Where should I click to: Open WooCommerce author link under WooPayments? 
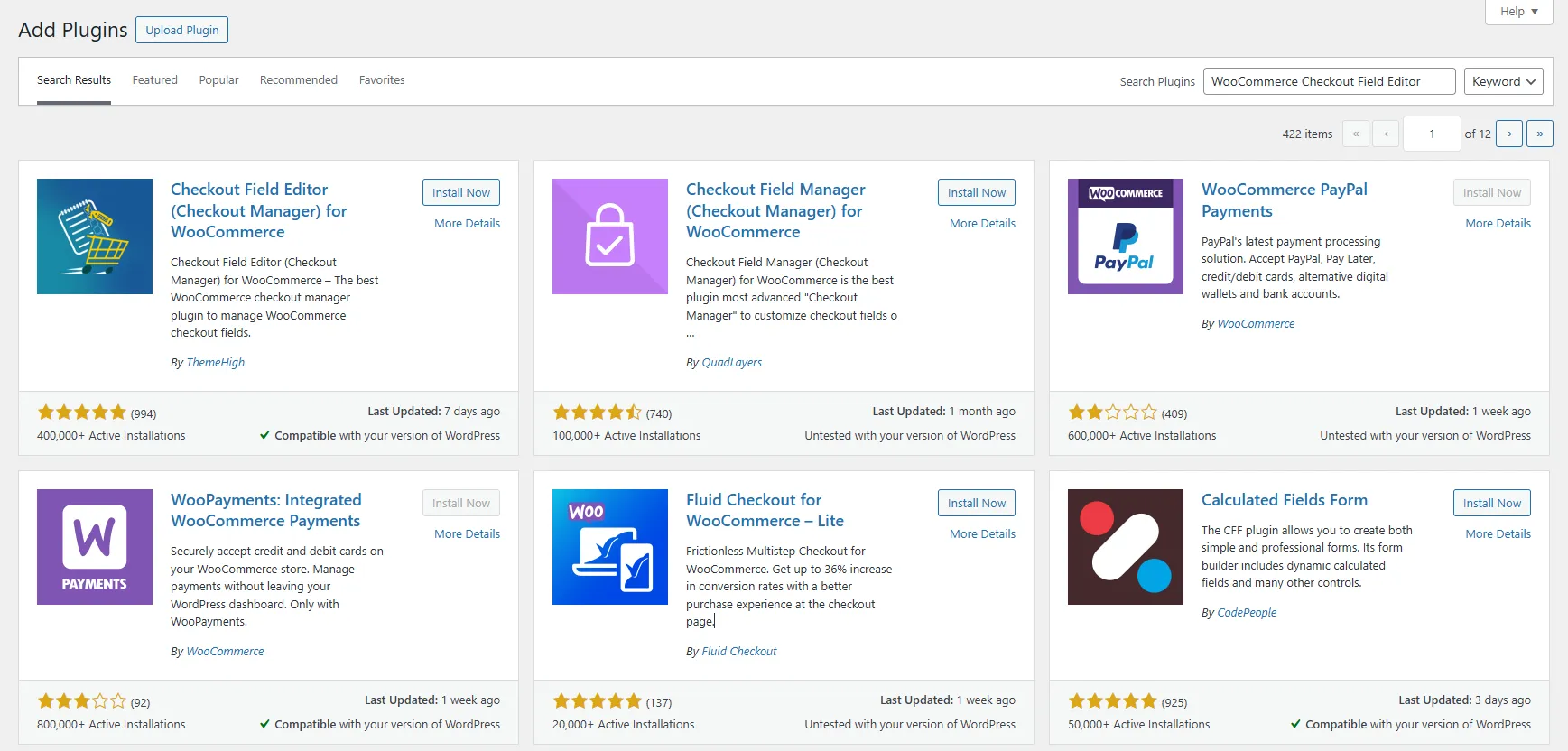click(226, 652)
